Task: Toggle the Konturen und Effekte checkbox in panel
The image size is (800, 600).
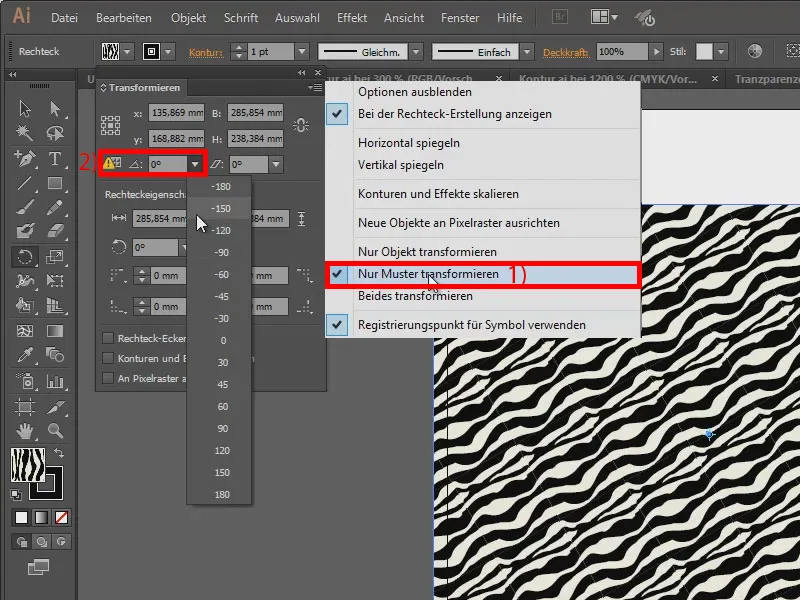Action: click(x=108, y=358)
